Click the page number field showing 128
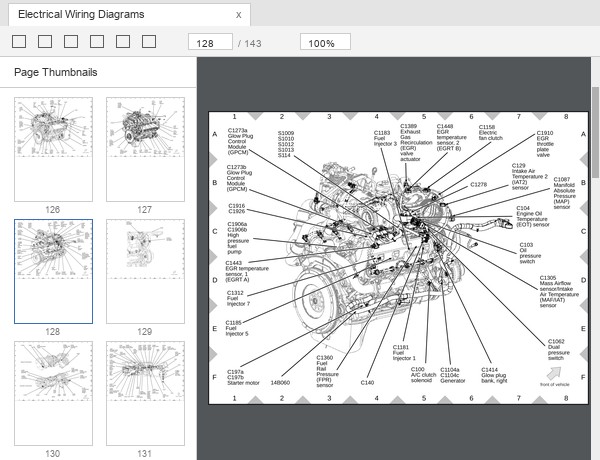The width and height of the screenshot is (600, 460). pos(210,42)
